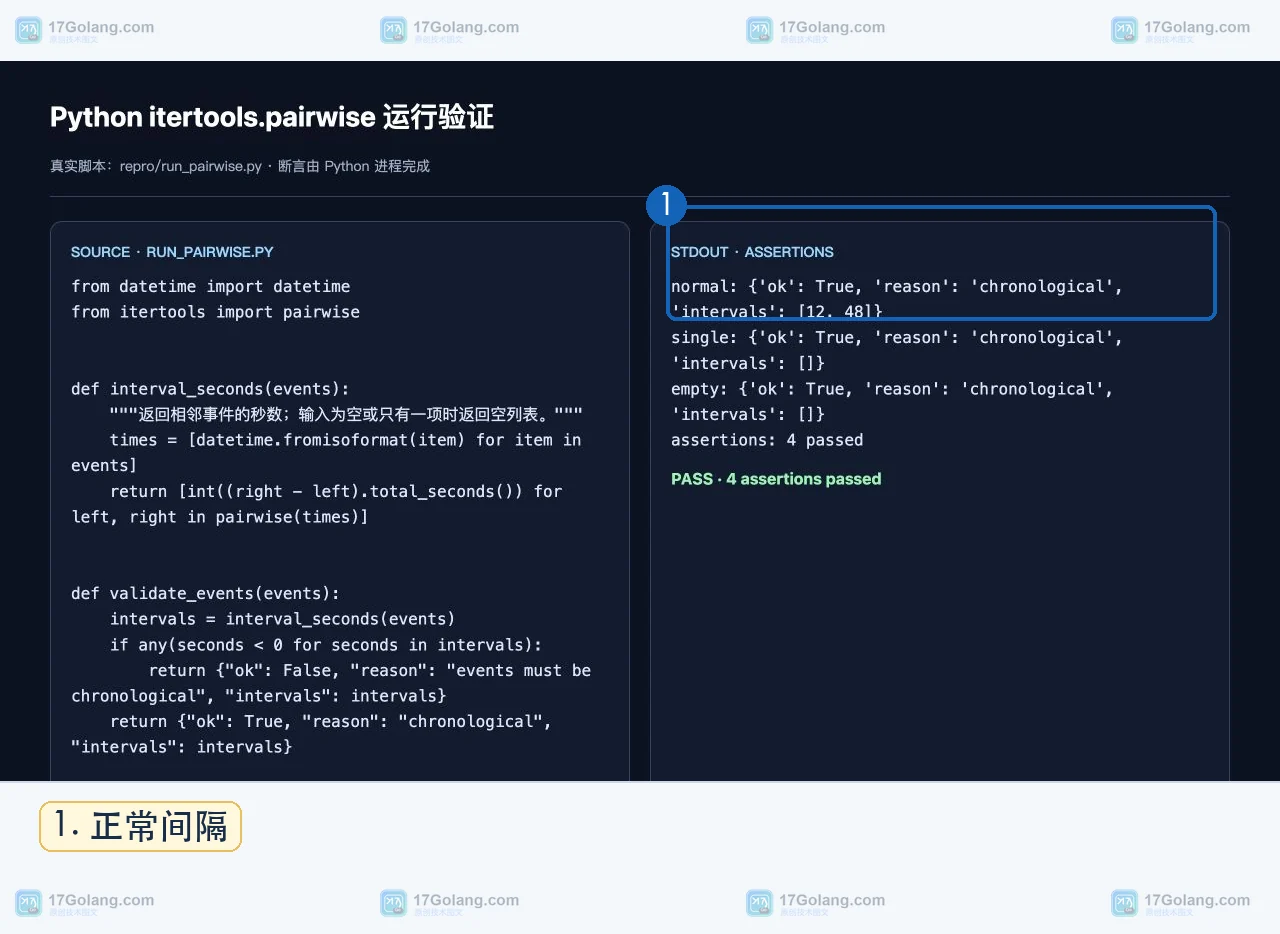Click the return line containing "ok": True
Image resolution: width=1280 pixels, height=934 pixels.
pos(331,721)
